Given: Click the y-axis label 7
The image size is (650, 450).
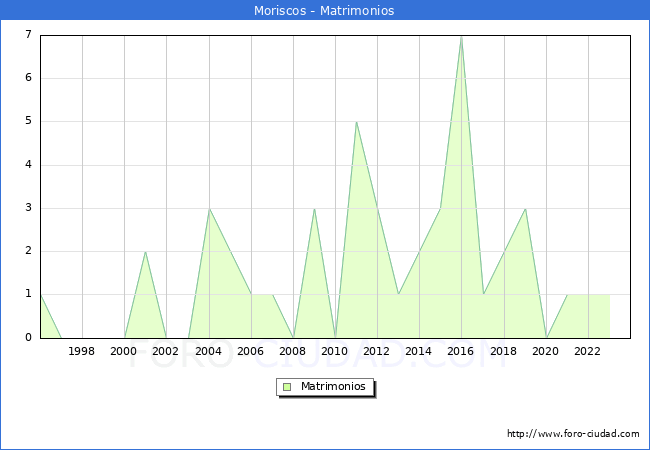Looking at the screenshot, I should click(28, 34).
